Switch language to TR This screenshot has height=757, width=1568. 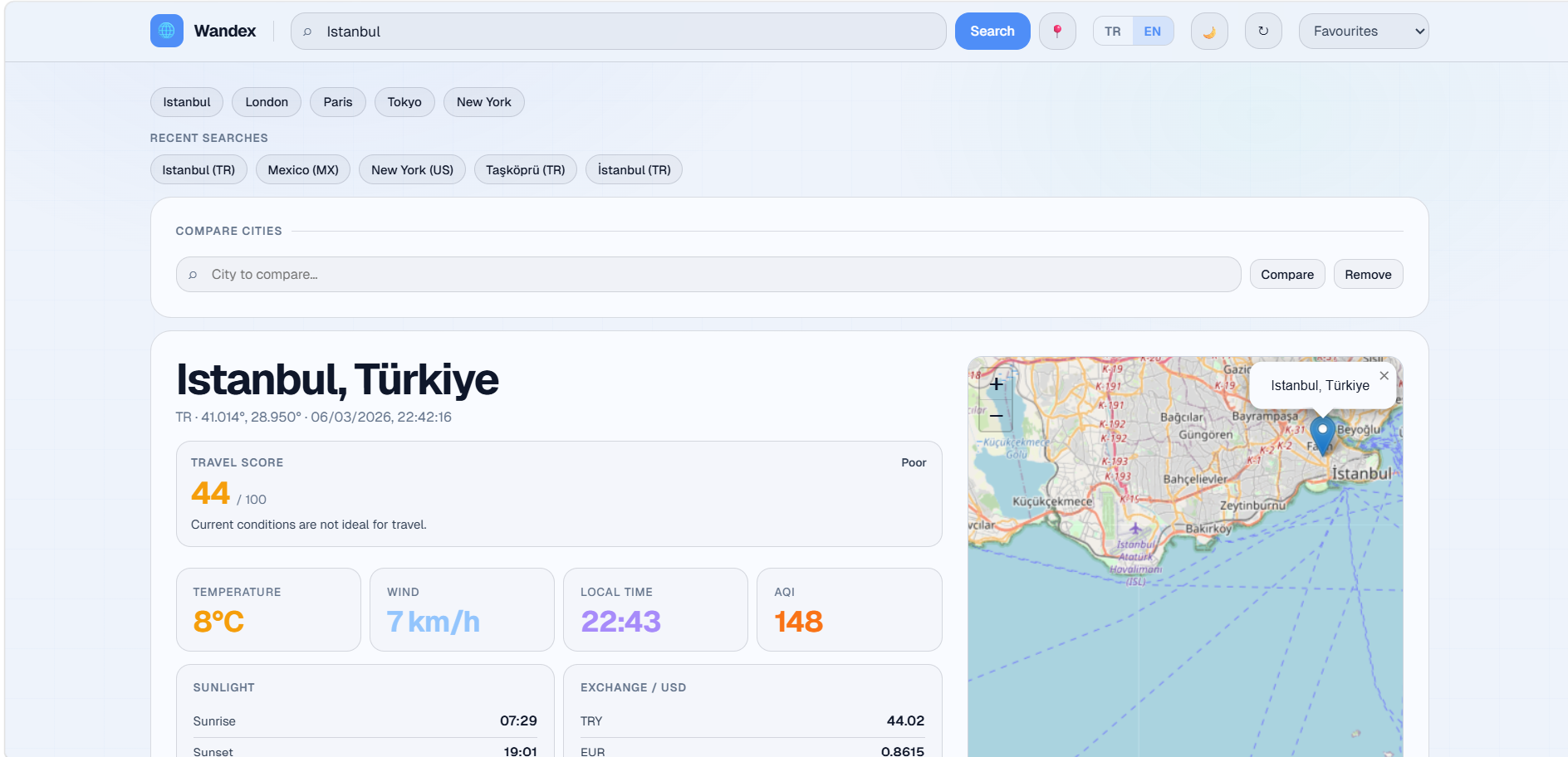1113,31
